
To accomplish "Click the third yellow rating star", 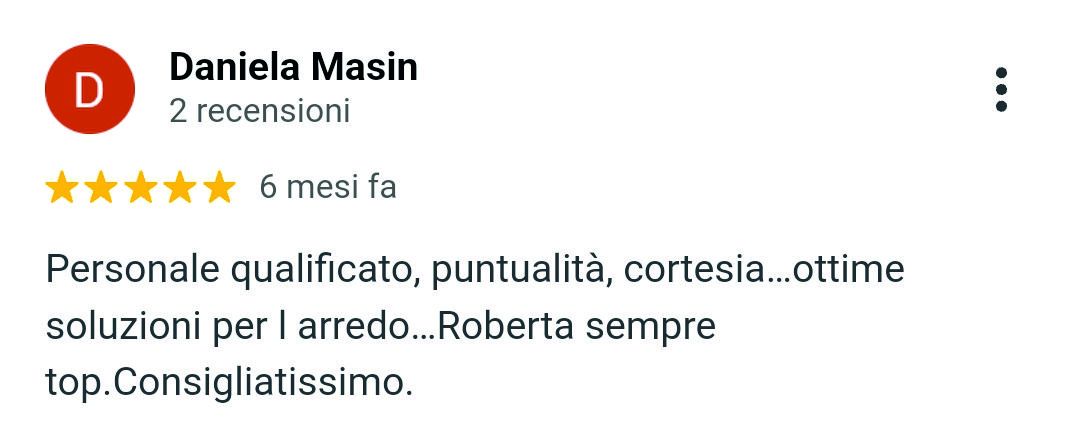I will (x=140, y=187).
